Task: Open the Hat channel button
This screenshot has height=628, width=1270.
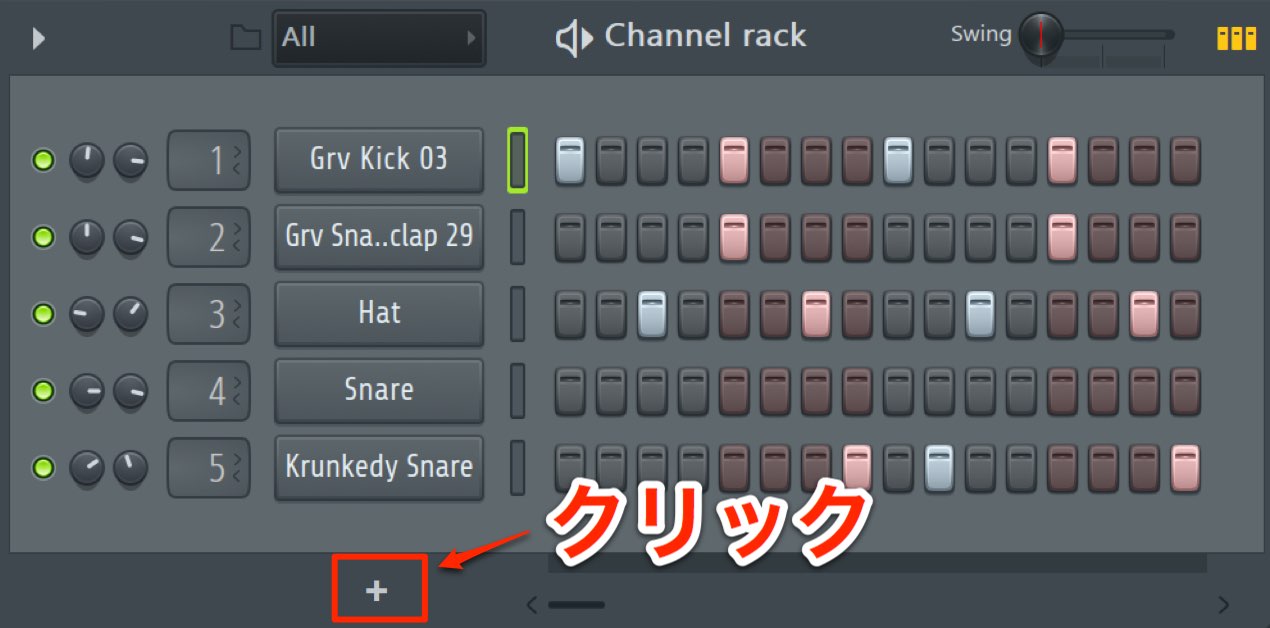Action: point(379,314)
